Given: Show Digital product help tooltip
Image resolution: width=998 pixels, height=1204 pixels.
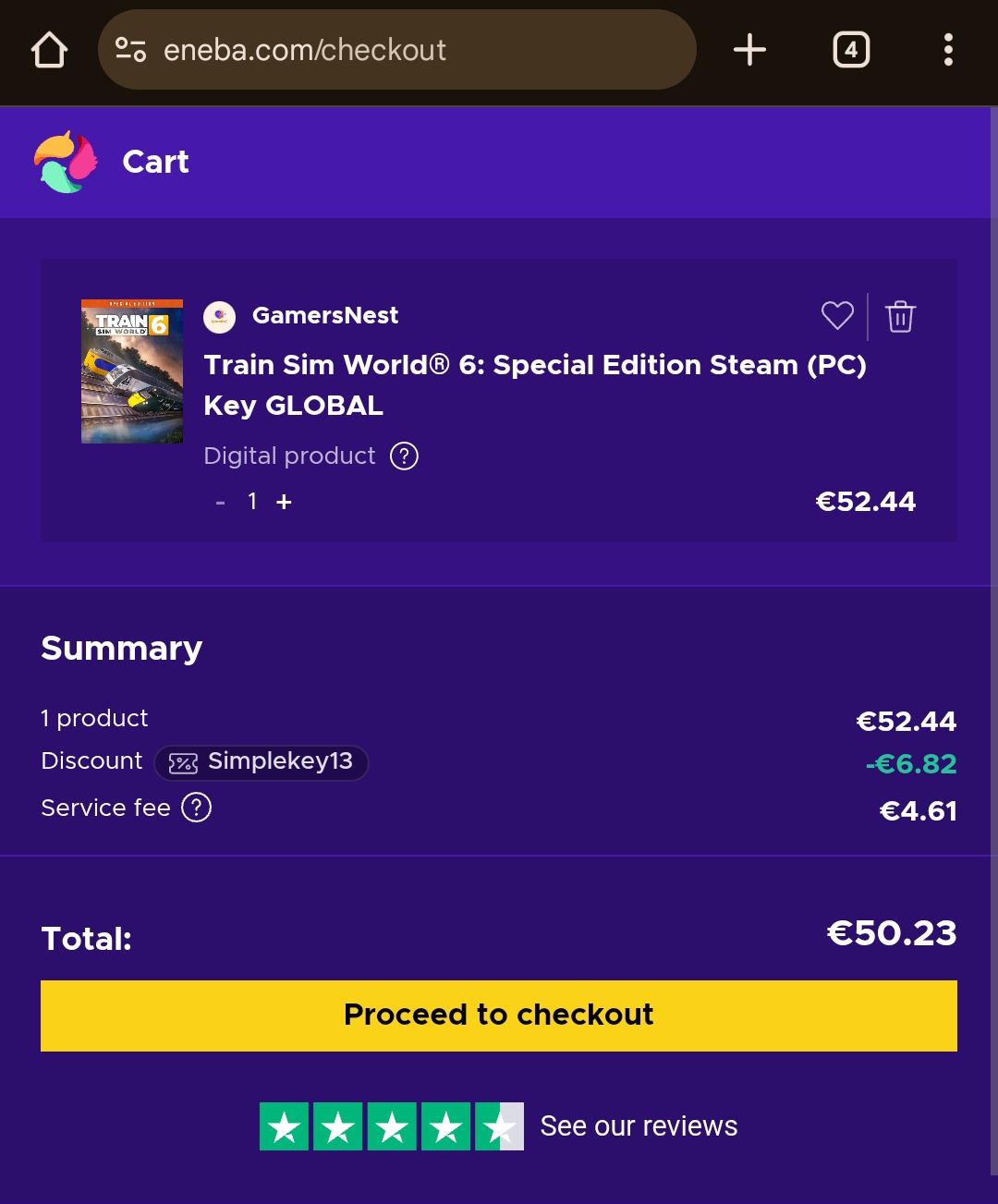Looking at the screenshot, I should (404, 456).
